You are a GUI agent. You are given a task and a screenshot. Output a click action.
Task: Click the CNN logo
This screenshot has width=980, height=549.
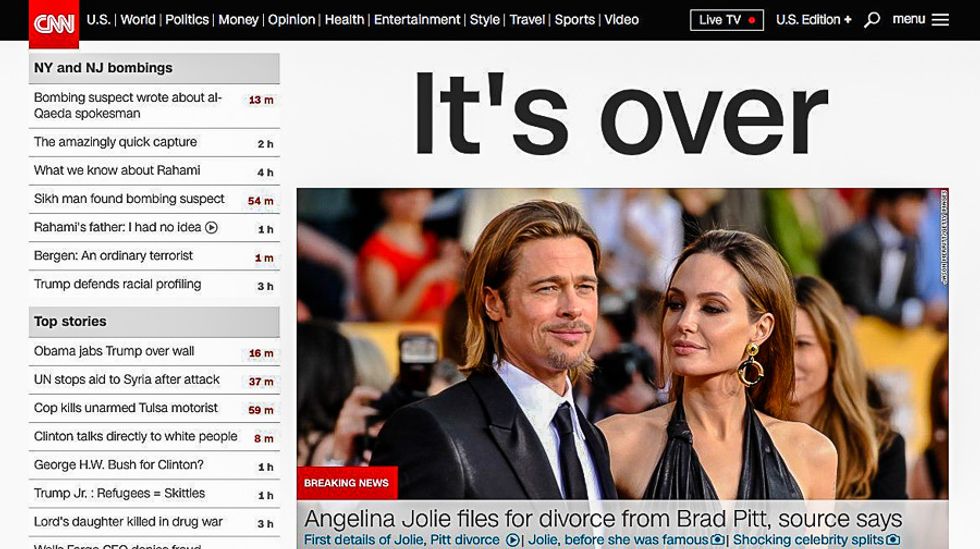pos(54,23)
